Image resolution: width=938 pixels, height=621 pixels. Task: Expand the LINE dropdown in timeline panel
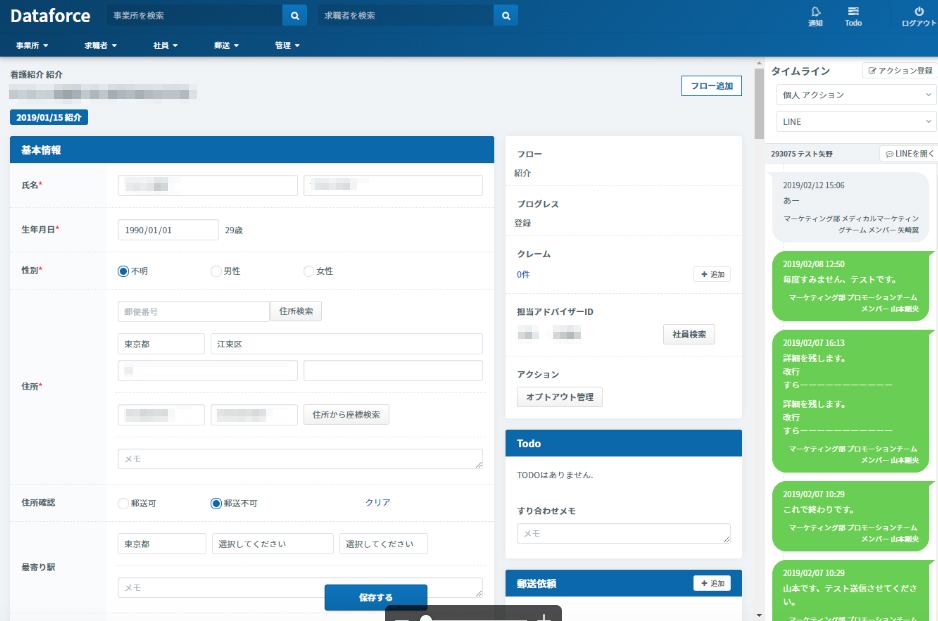tap(855, 121)
